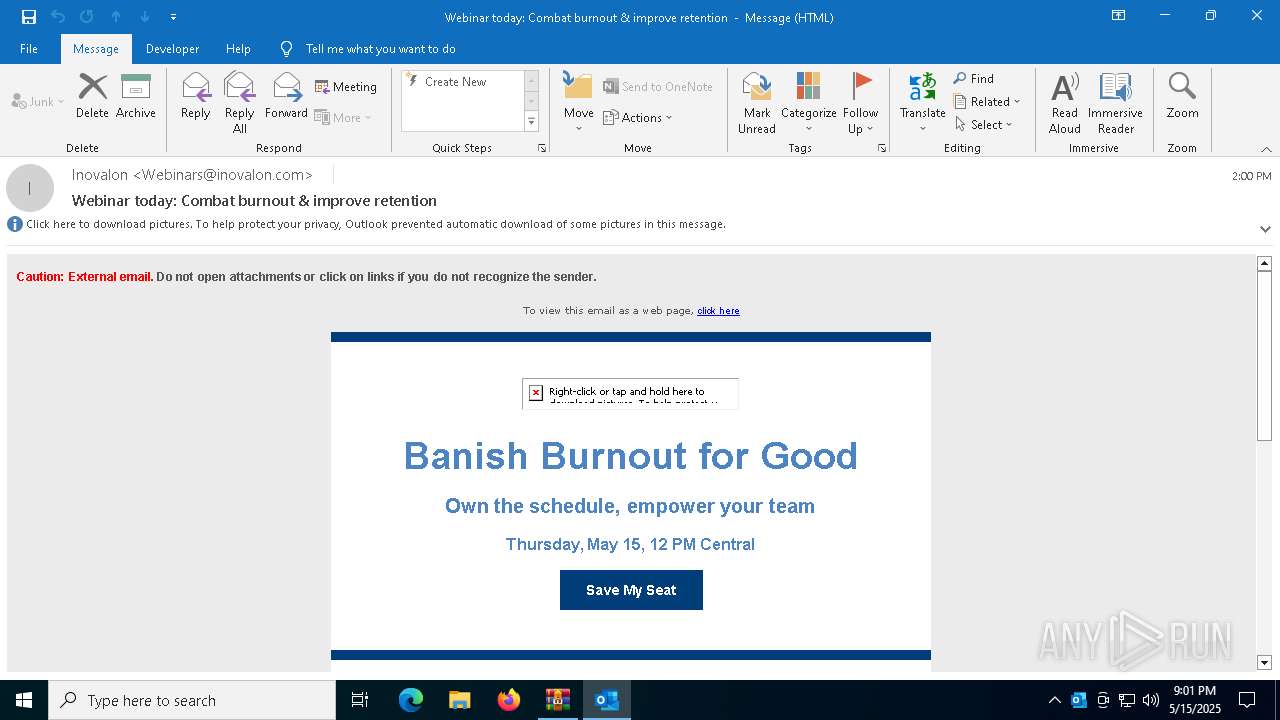1280x720 pixels.
Task: Open the Junk dropdown
Action: pos(37,101)
